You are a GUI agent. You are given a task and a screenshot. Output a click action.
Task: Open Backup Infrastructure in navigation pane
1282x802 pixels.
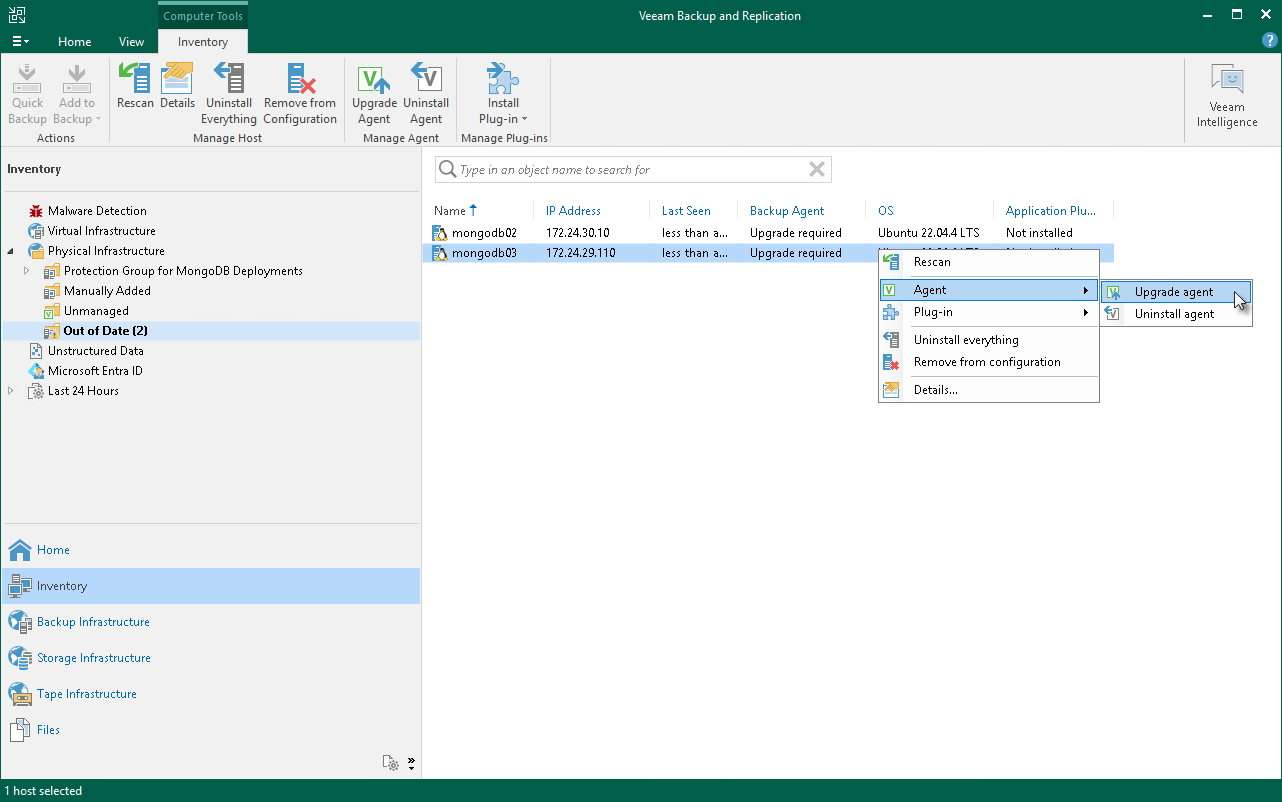click(93, 622)
